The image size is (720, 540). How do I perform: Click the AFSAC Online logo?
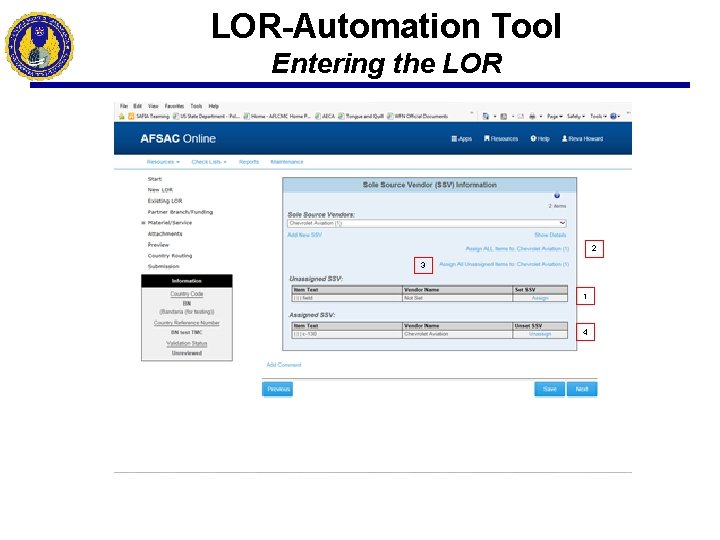point(178,139)
